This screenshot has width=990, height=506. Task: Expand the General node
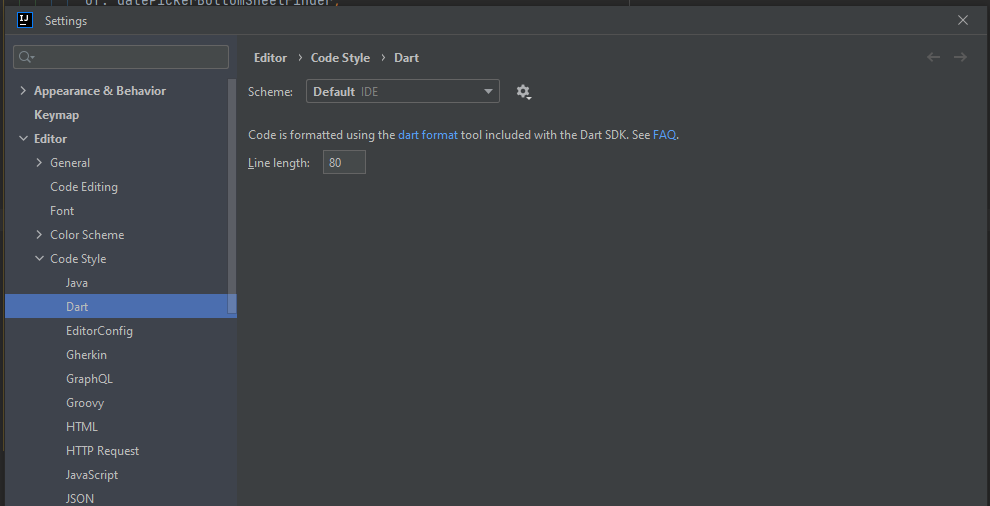(x=39, y=163)
